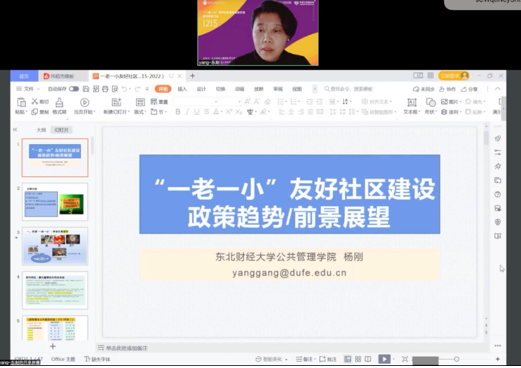Click the new slide 新建幻灯片 icon
The image size is (521, 368).
116,102
